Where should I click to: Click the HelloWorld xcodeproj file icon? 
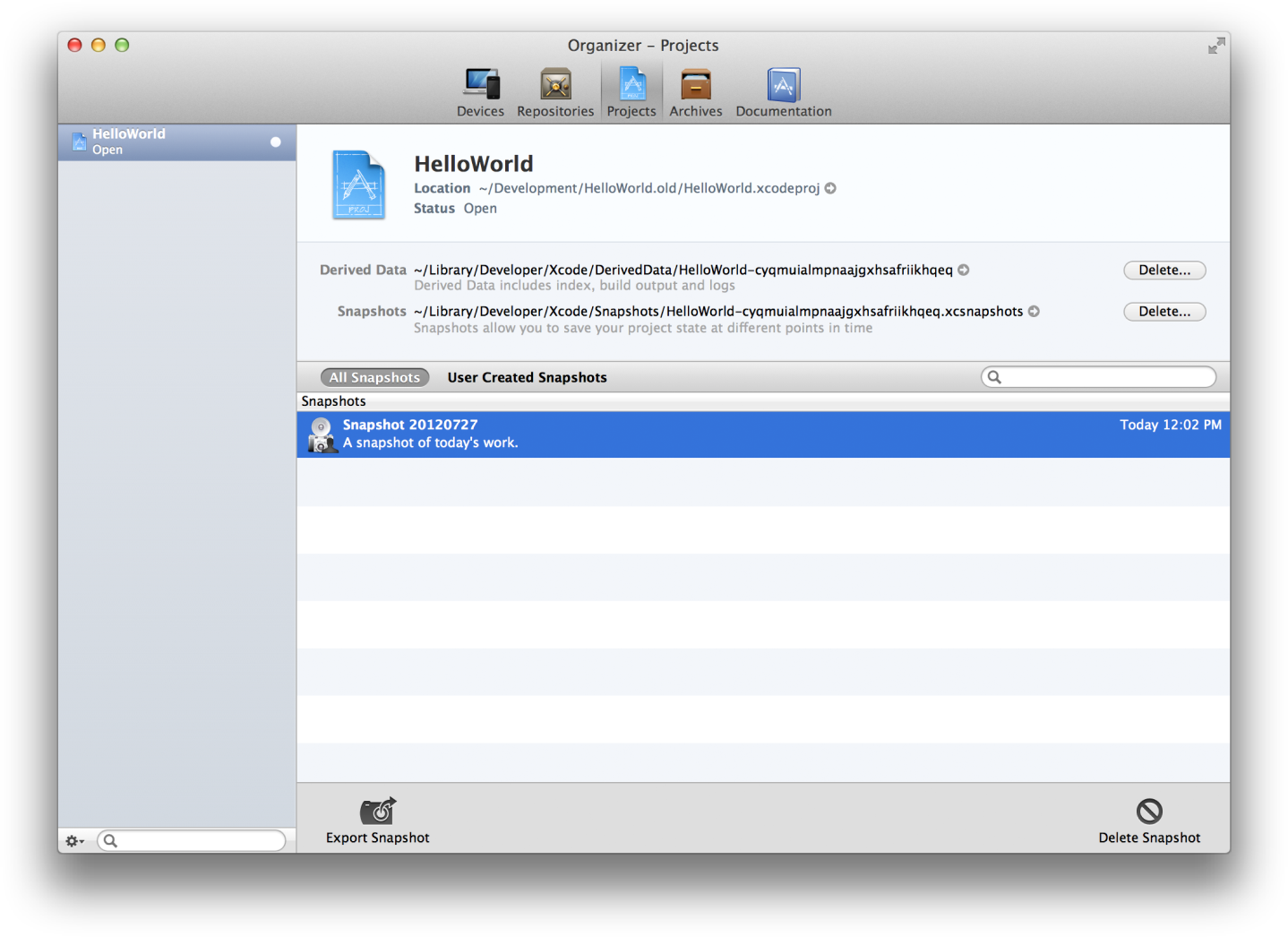click(359, 185)
